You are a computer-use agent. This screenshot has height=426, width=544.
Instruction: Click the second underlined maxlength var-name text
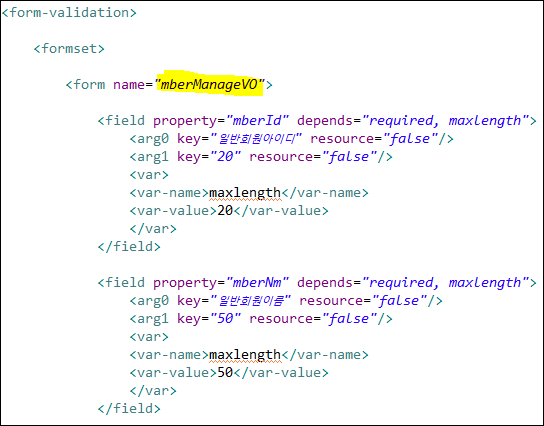(x=245, y=355)
